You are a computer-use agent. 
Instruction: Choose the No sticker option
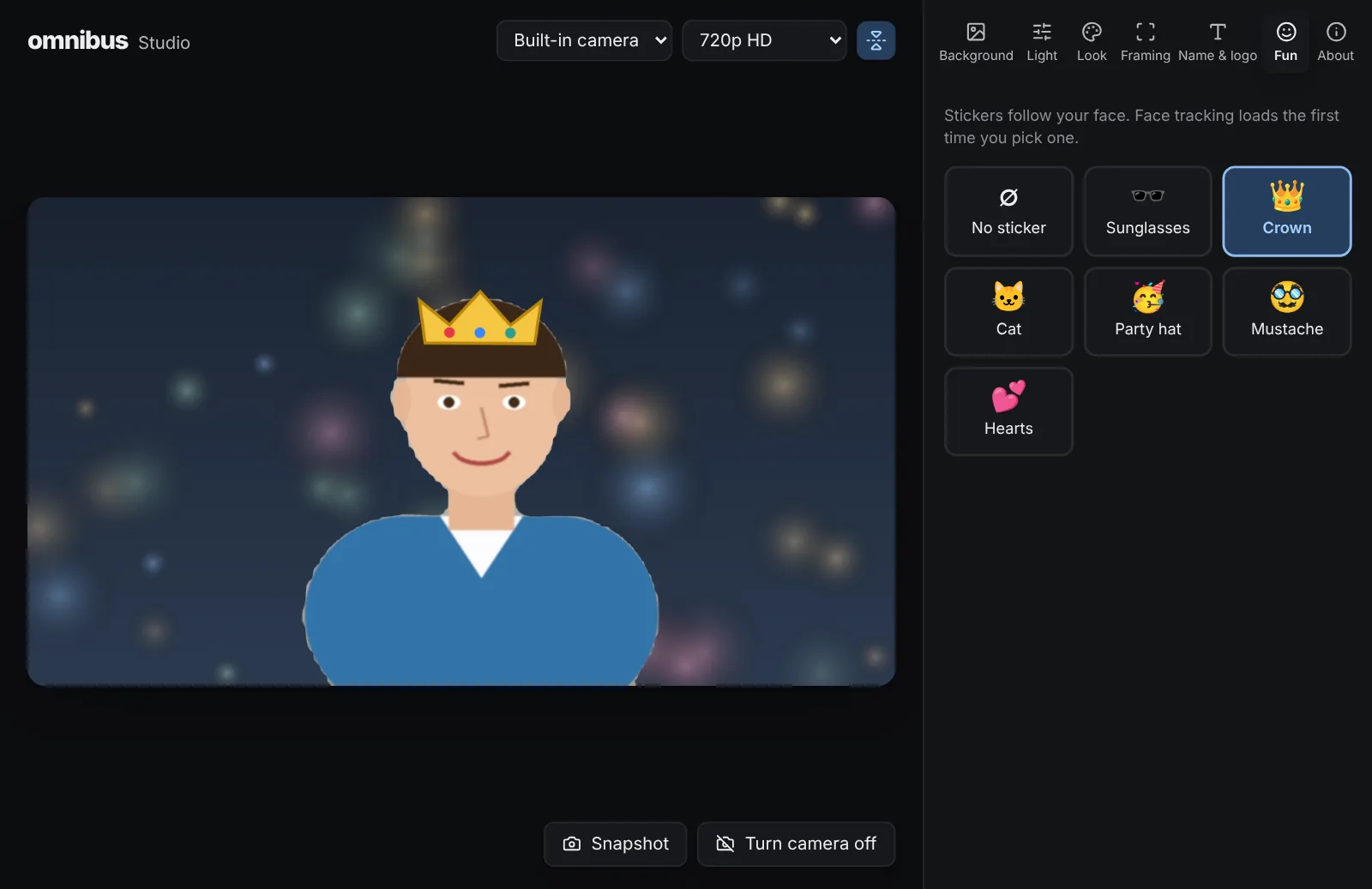point(1008,212)
